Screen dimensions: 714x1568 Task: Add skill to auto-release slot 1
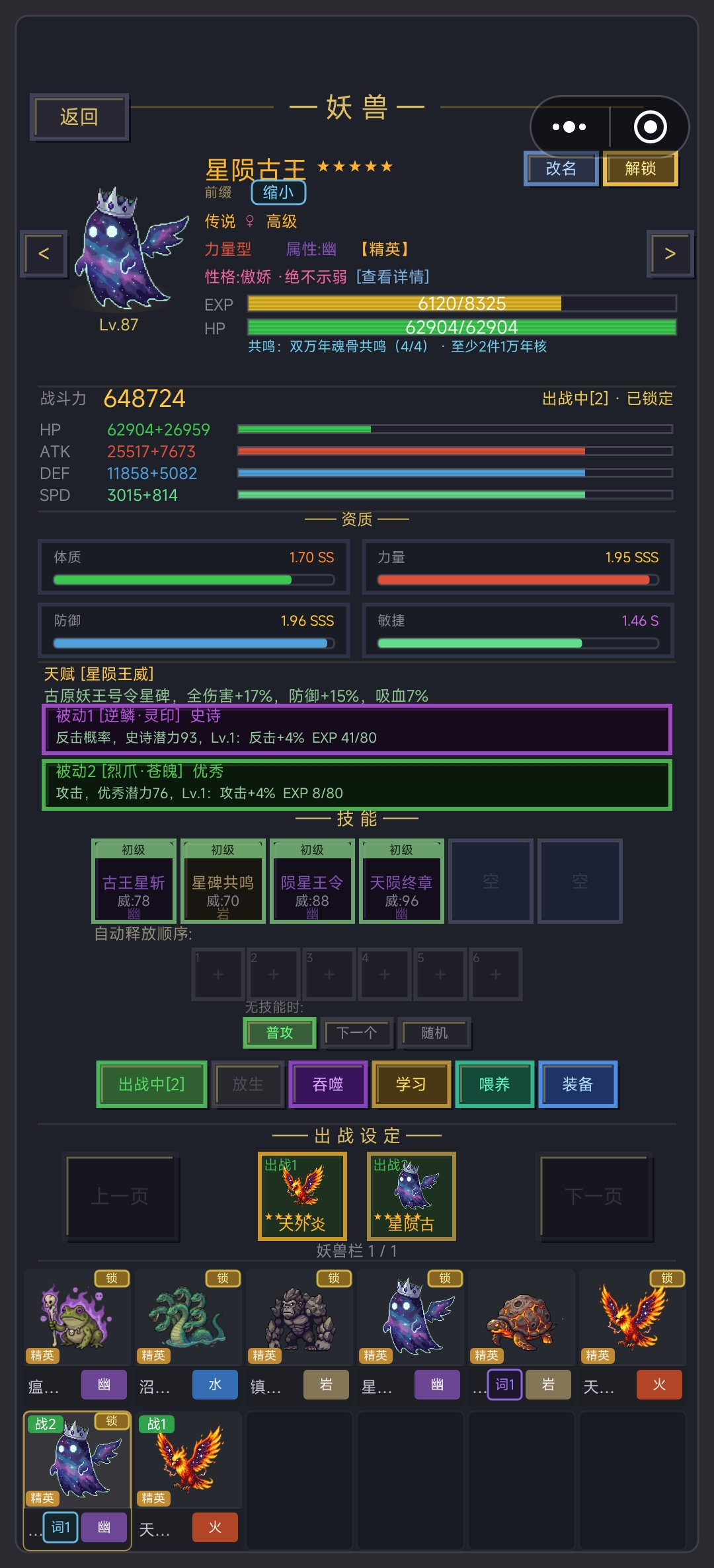[x=218, y=974]
